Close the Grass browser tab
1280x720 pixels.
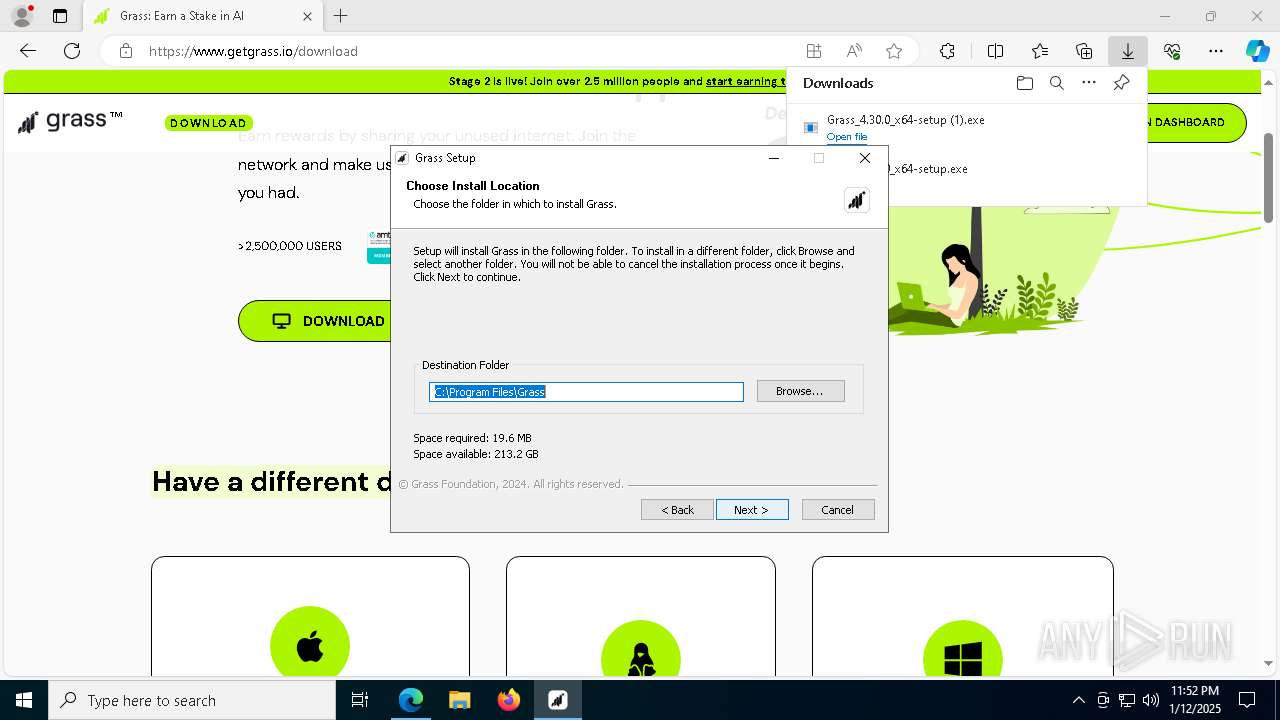coord(307,16)
